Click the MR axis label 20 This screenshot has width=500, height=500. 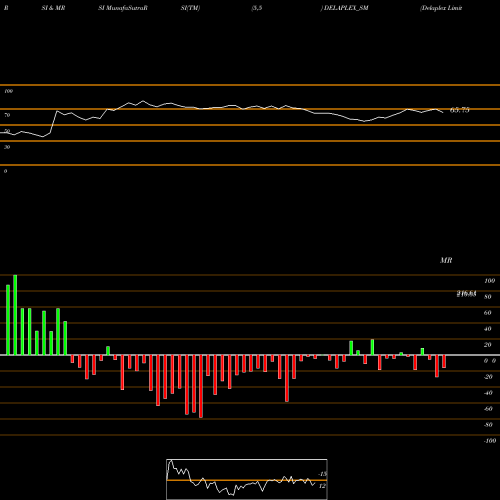pos(488,345)
